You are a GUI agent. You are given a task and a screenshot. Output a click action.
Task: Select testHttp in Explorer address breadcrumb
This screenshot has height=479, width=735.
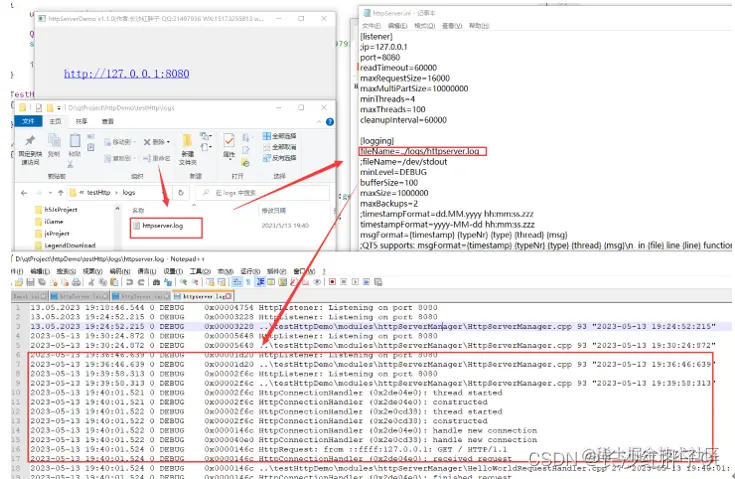click(98, 193)
